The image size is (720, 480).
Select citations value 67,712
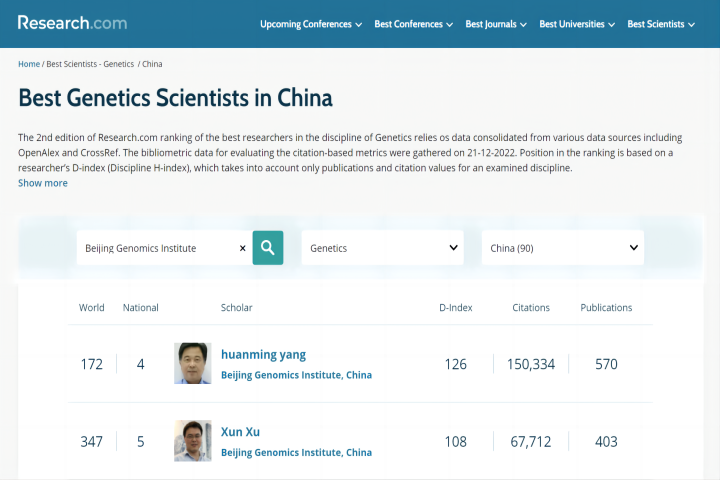pyautogui.click(x=531, y=441)
